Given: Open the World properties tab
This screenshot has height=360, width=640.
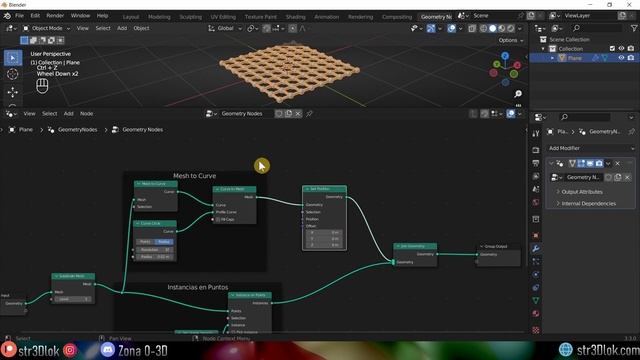Looking at the screenshot, I should click(536, 202).
